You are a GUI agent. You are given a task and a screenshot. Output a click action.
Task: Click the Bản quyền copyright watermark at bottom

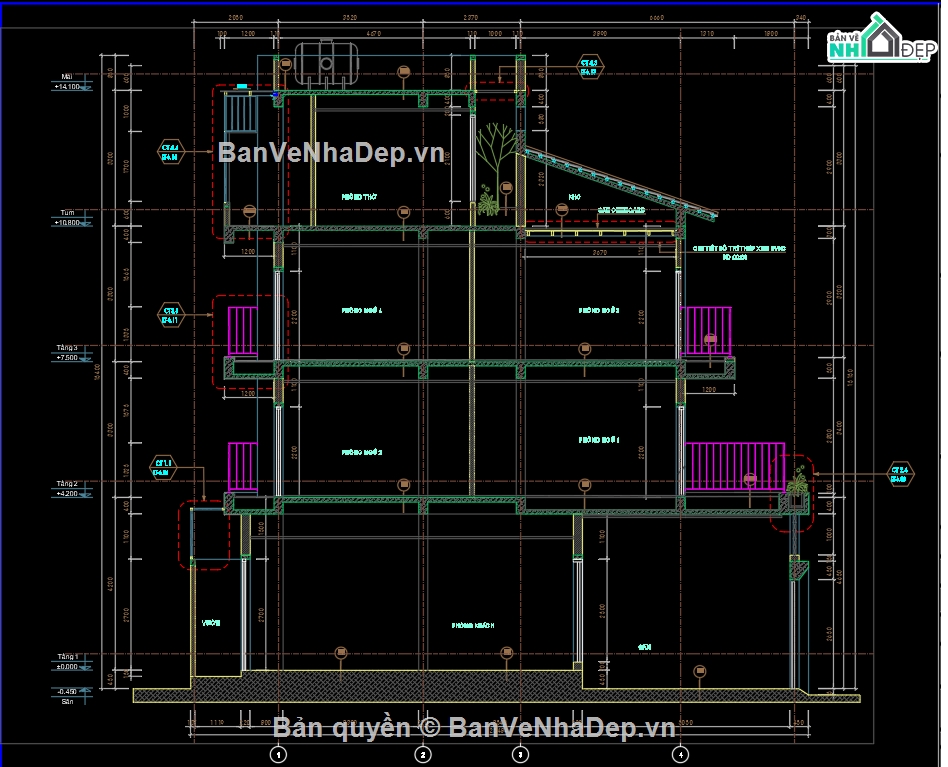tap(474, 727)
